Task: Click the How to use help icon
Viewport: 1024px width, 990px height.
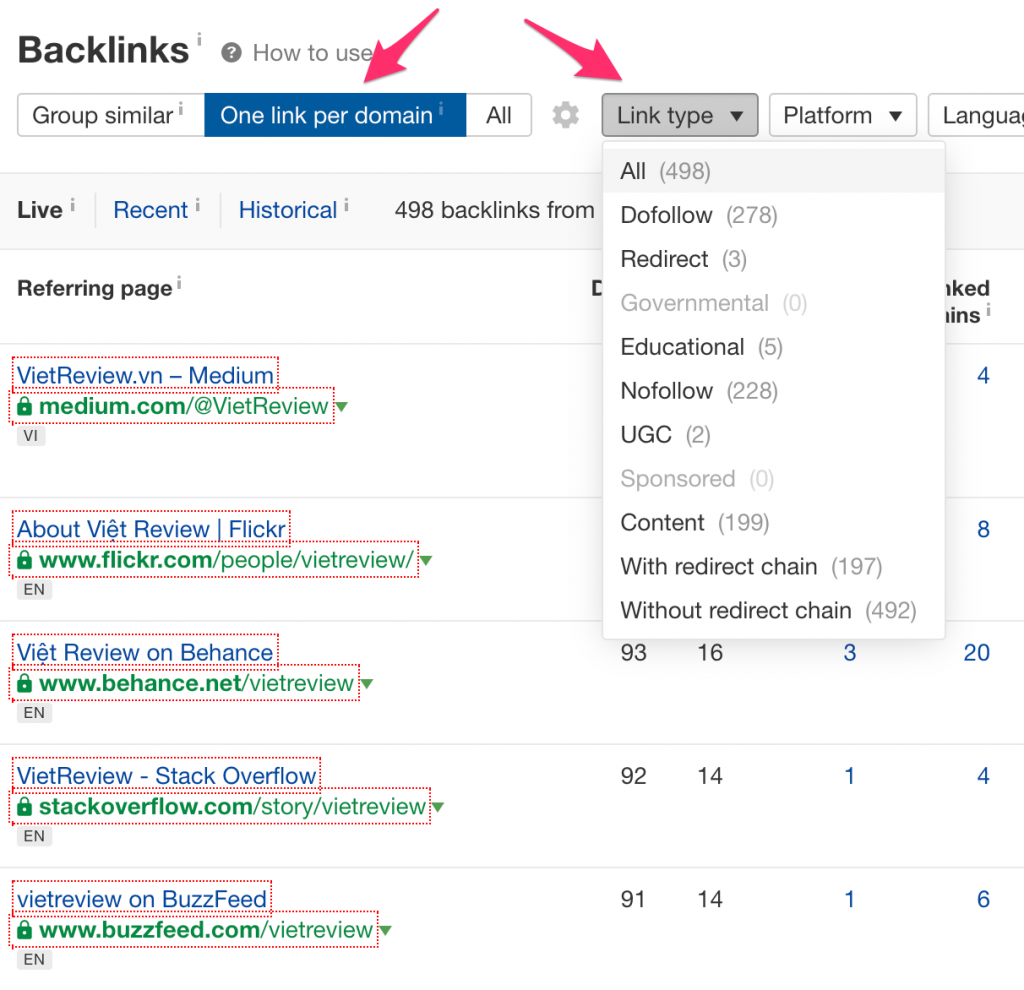Action: coord(231,52)
